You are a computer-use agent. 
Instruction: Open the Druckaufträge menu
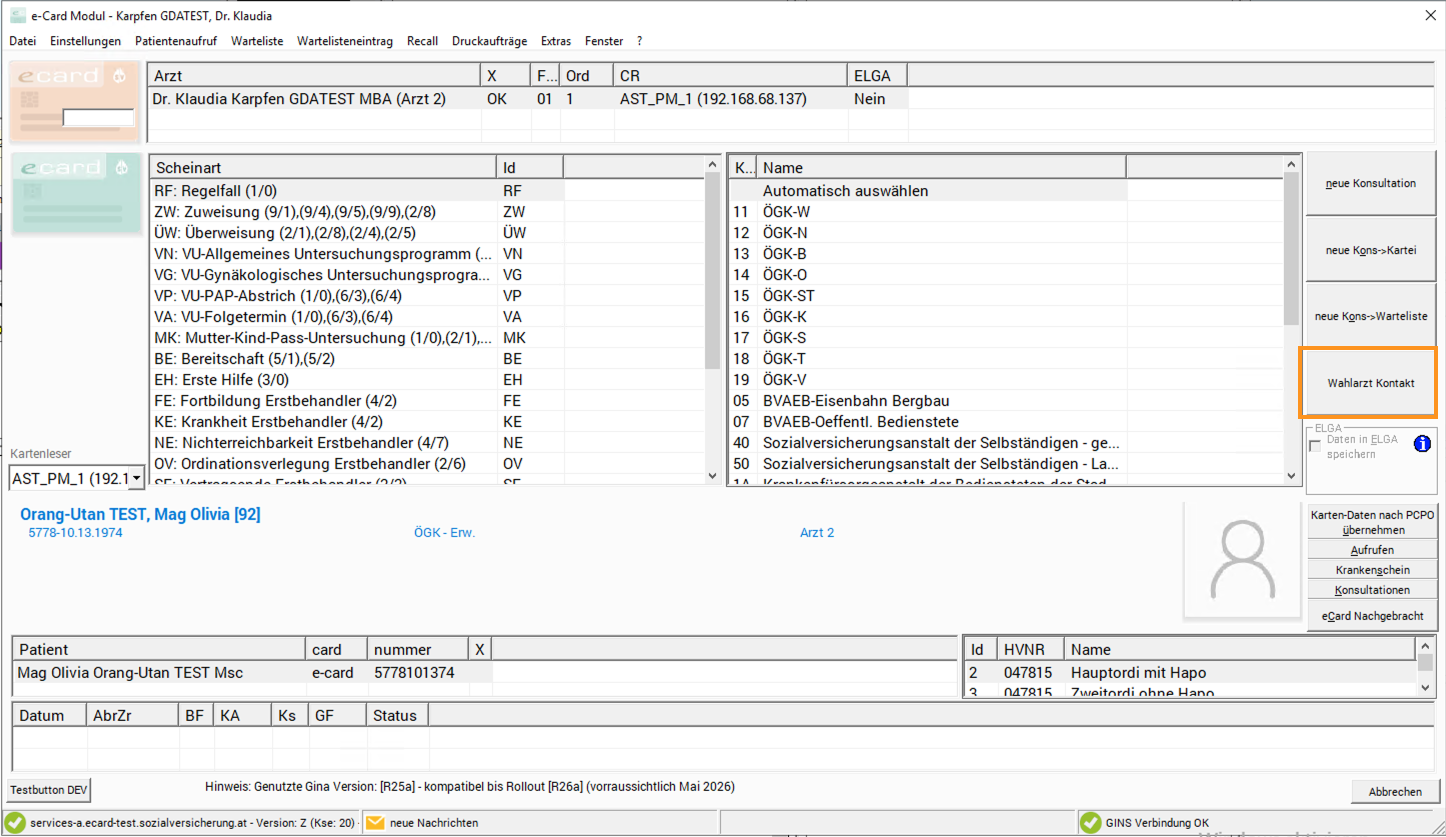(489, 41)
